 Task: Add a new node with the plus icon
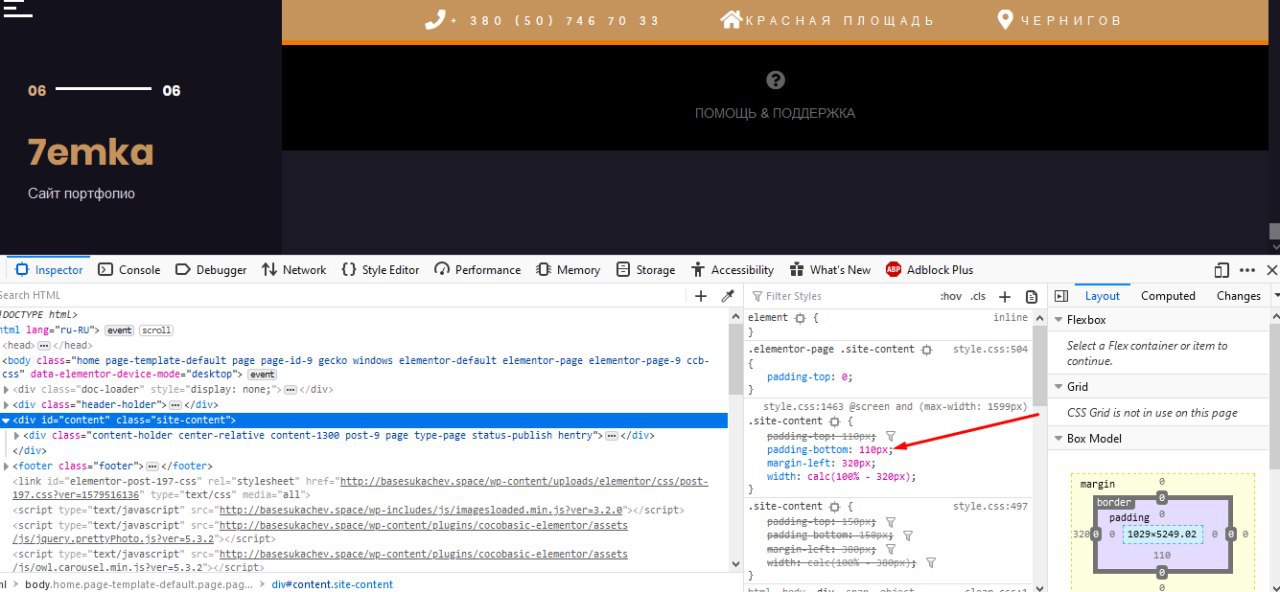click(701, 296)
